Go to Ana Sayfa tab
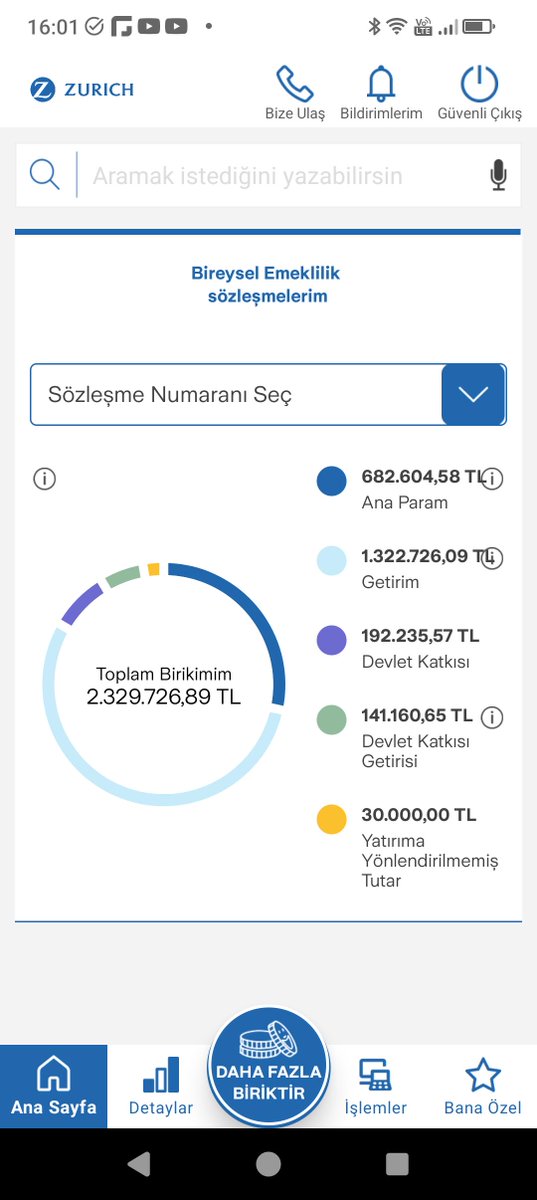 click(54, 1087)
